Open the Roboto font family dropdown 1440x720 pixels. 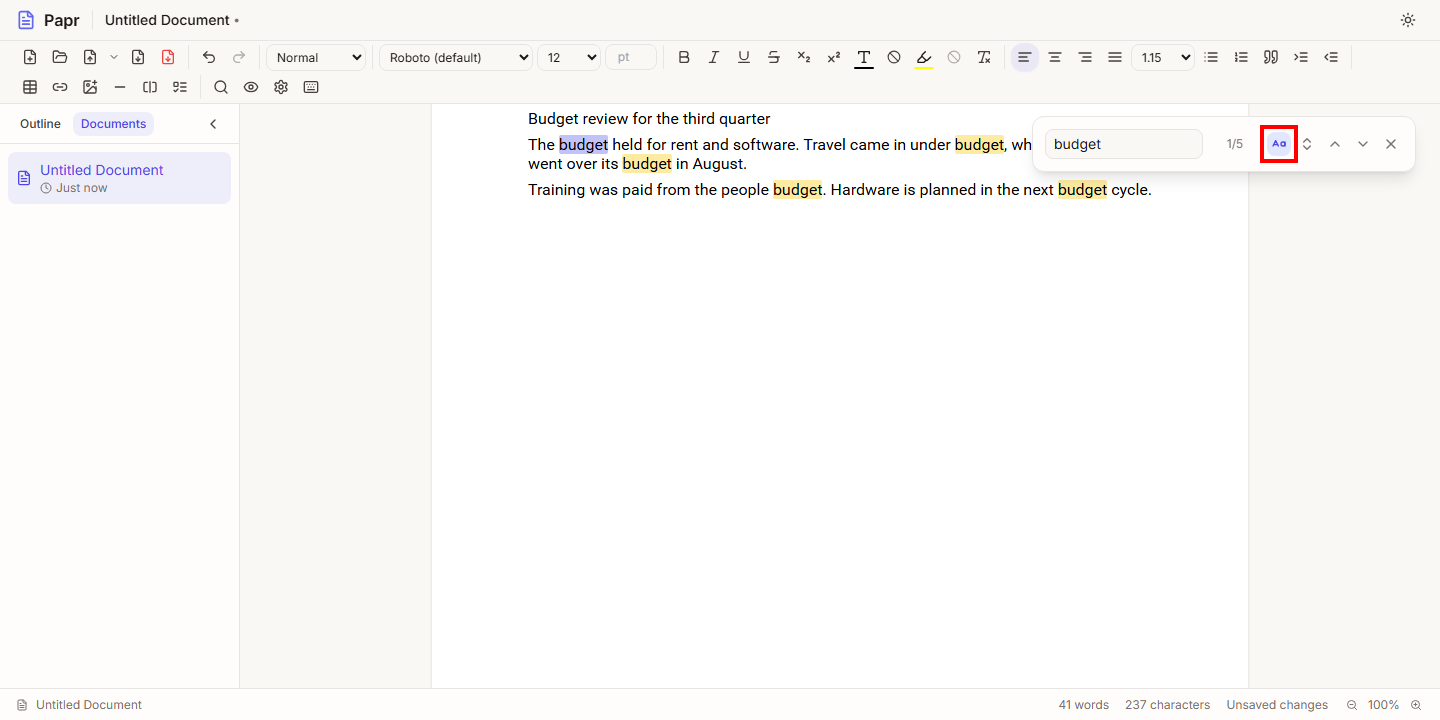[x=456, y=57]
